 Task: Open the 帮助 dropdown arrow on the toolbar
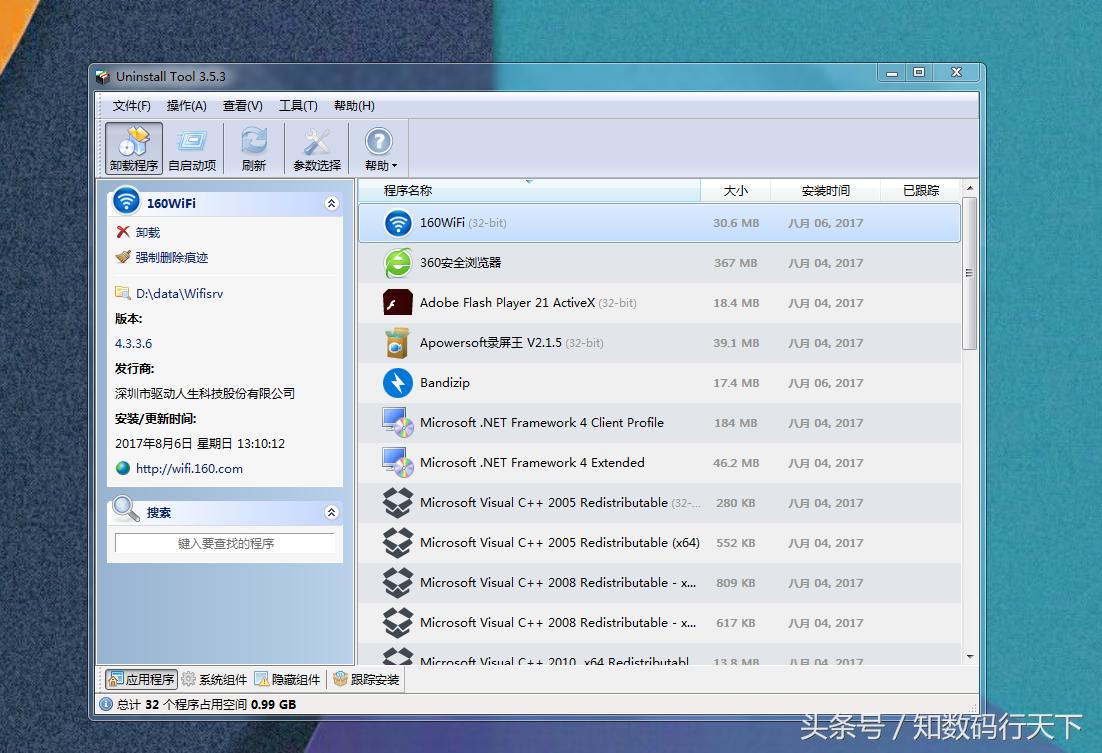point(394,167)
